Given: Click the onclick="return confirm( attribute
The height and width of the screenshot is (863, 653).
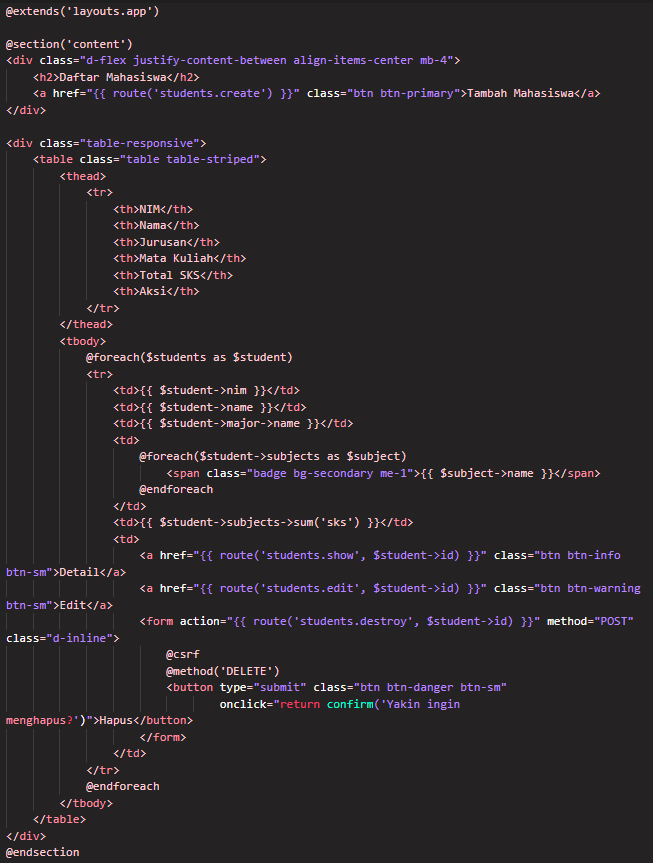Looking at the screenshot, I should 300,704.
